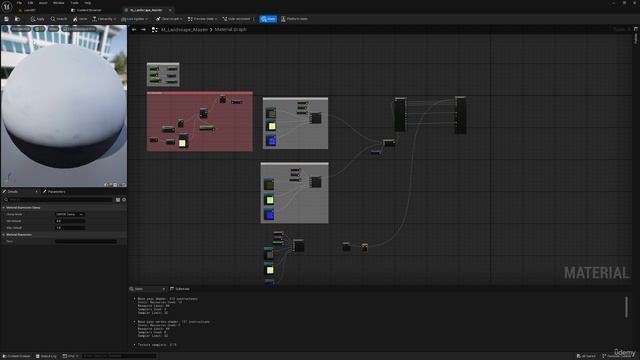Click the Search toolbar button

[x=59, y=19]
